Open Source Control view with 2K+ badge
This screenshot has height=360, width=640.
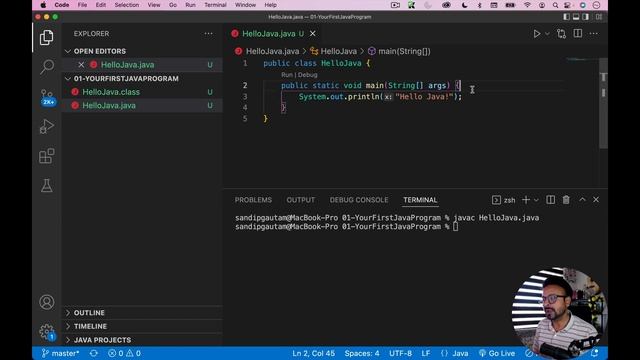(x=47, y=97)
